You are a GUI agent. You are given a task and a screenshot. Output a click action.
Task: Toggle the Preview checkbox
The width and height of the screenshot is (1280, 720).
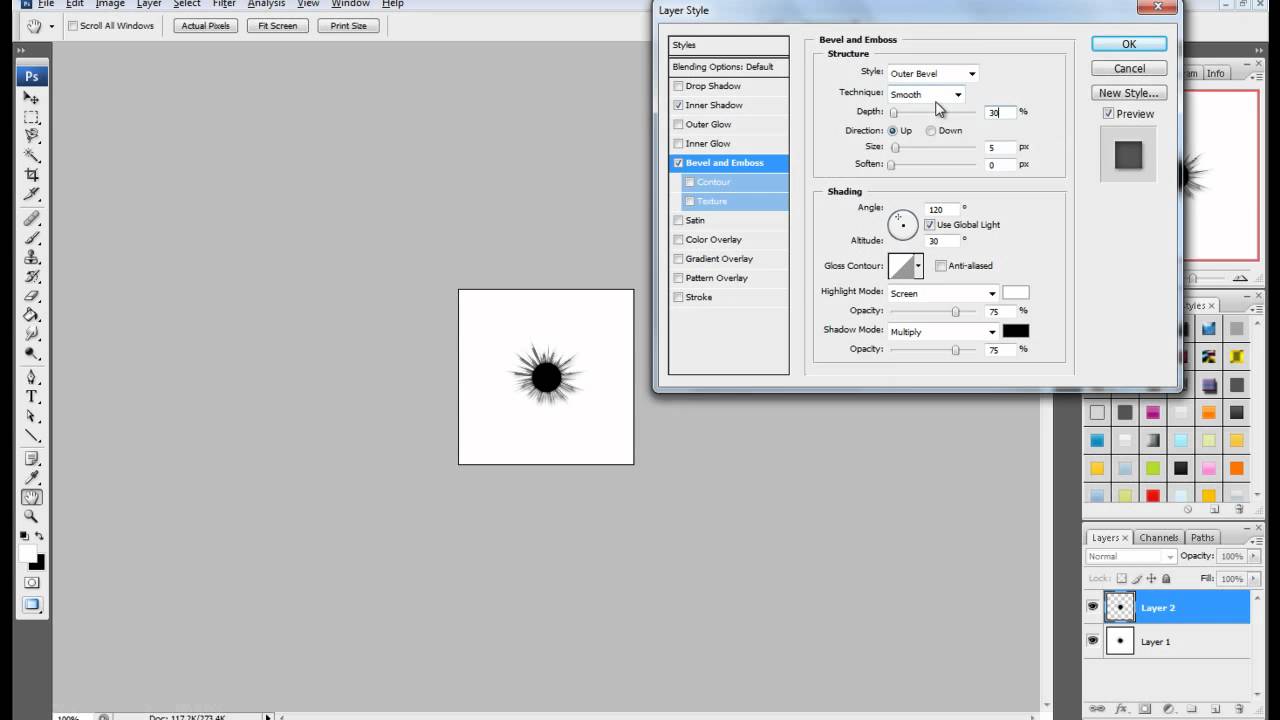click(x=1108, y=114)
